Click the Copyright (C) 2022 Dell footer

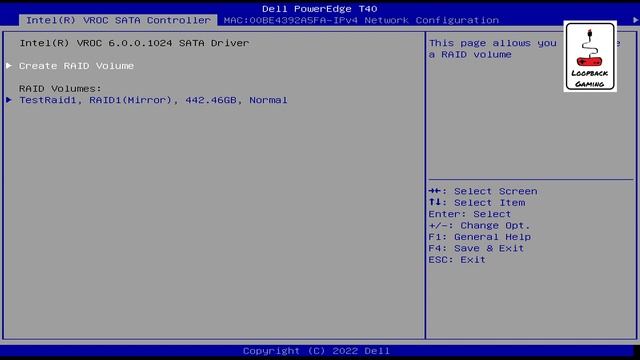(x=316, y=351)
